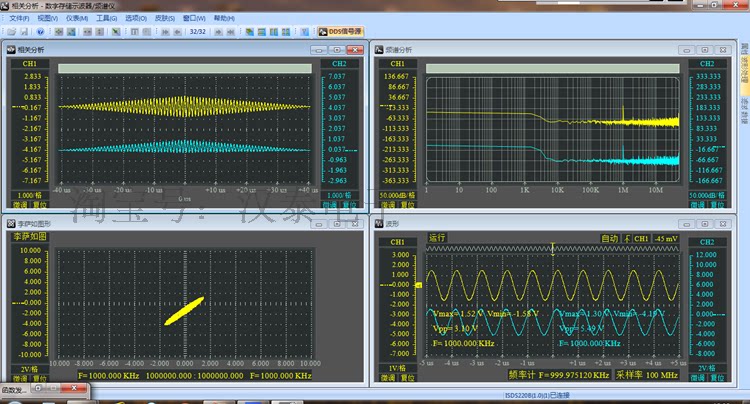This screenshot has height=404, width=750.
Task: Open the trigger source CH1 selector
Action: pos(642,239)
